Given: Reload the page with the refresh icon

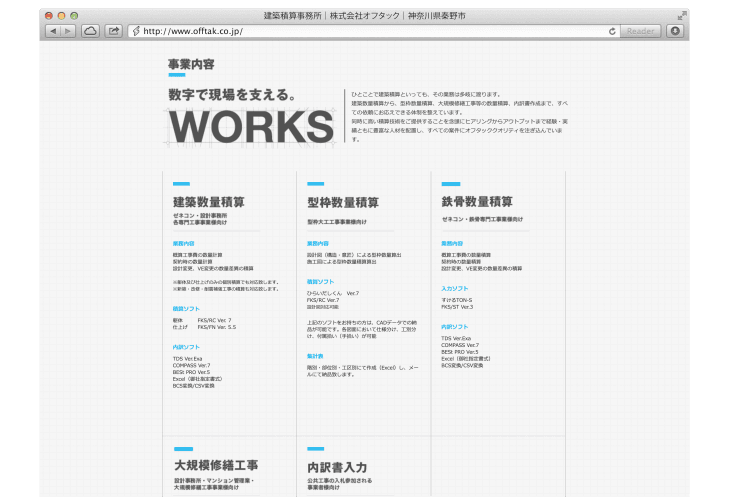Looking at the screenshot, I should coord(612,31).
